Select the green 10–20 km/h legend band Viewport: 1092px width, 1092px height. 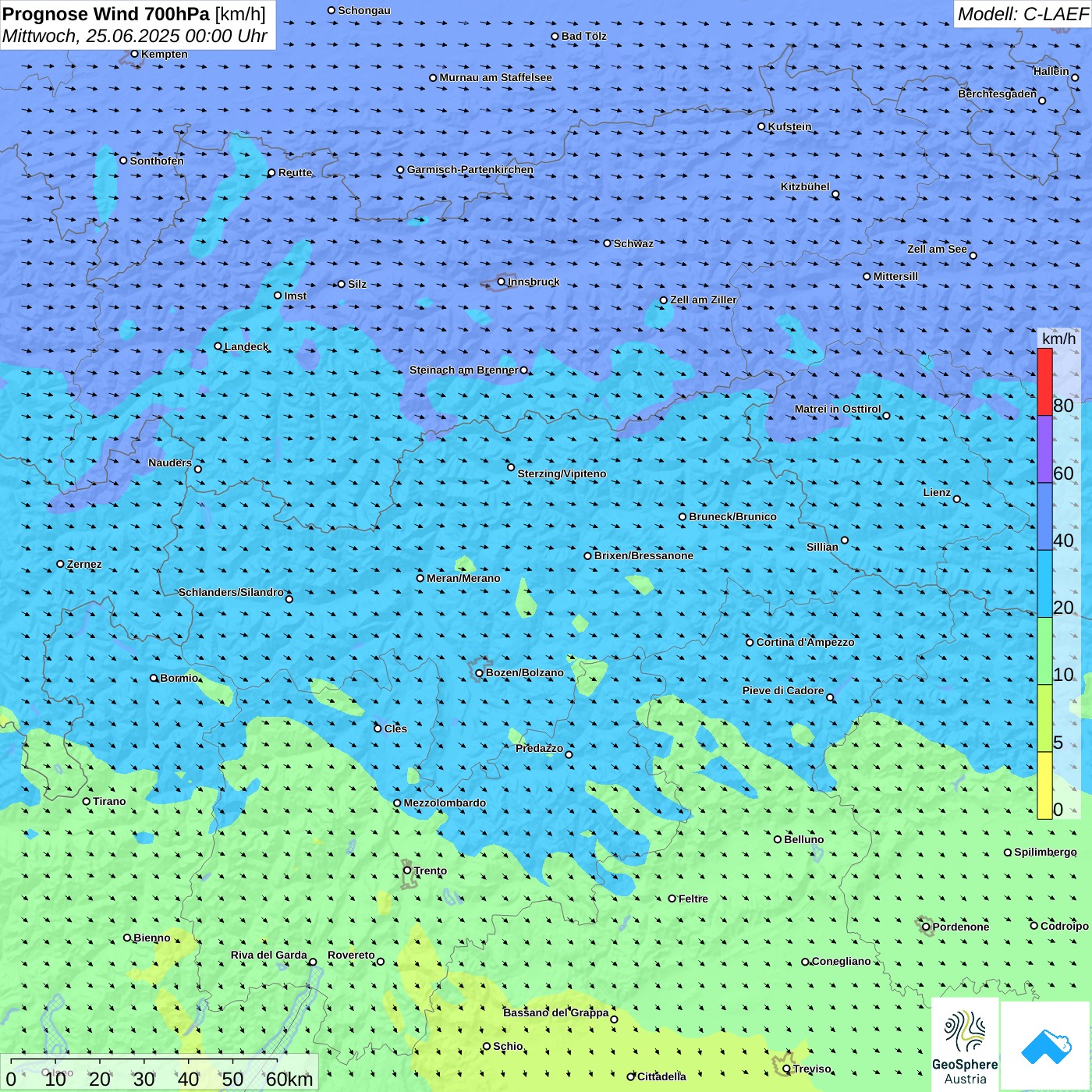point(1044,651)
